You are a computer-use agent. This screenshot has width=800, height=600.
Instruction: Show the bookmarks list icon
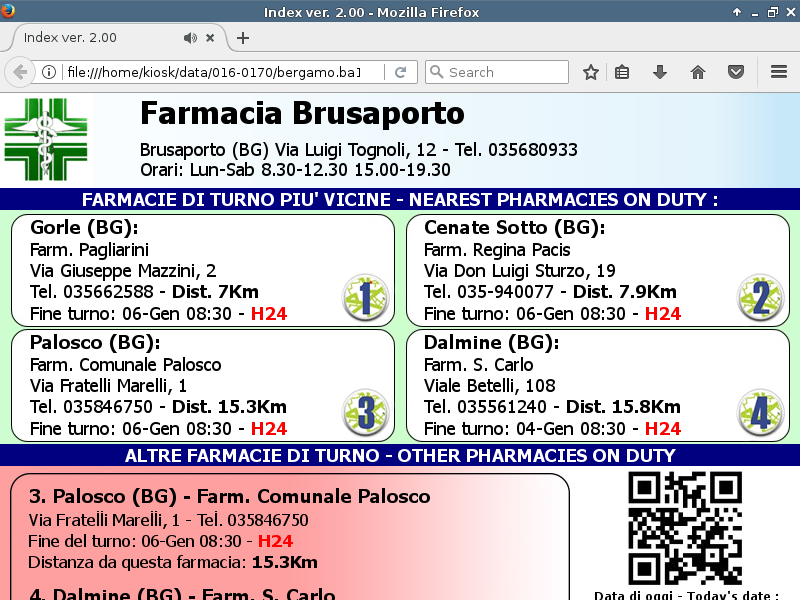point(622,72)
